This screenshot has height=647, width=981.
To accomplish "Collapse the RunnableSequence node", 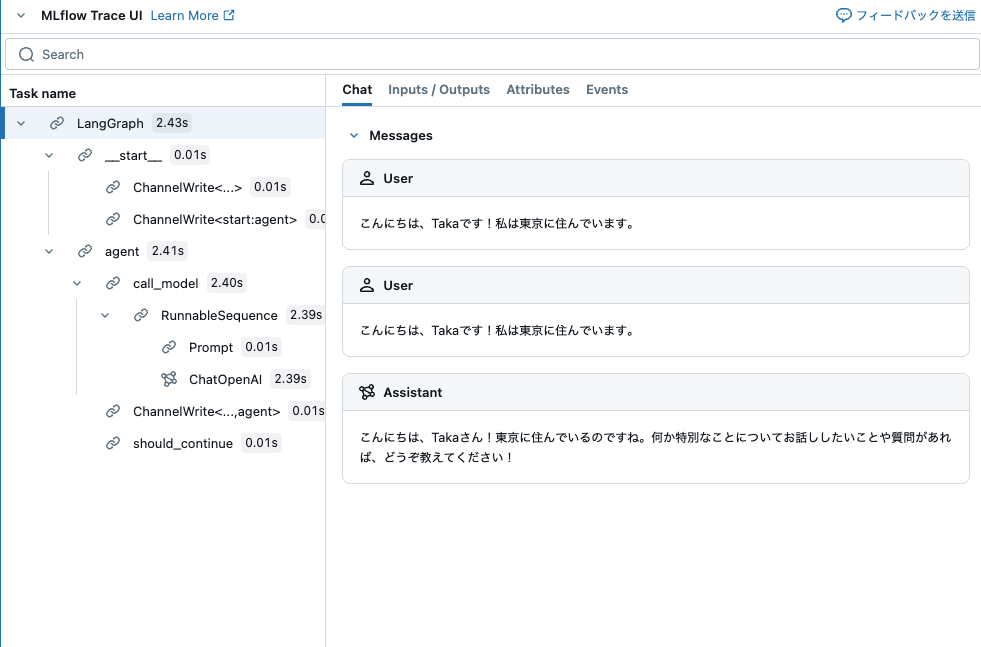I will (x=106, y=315).
